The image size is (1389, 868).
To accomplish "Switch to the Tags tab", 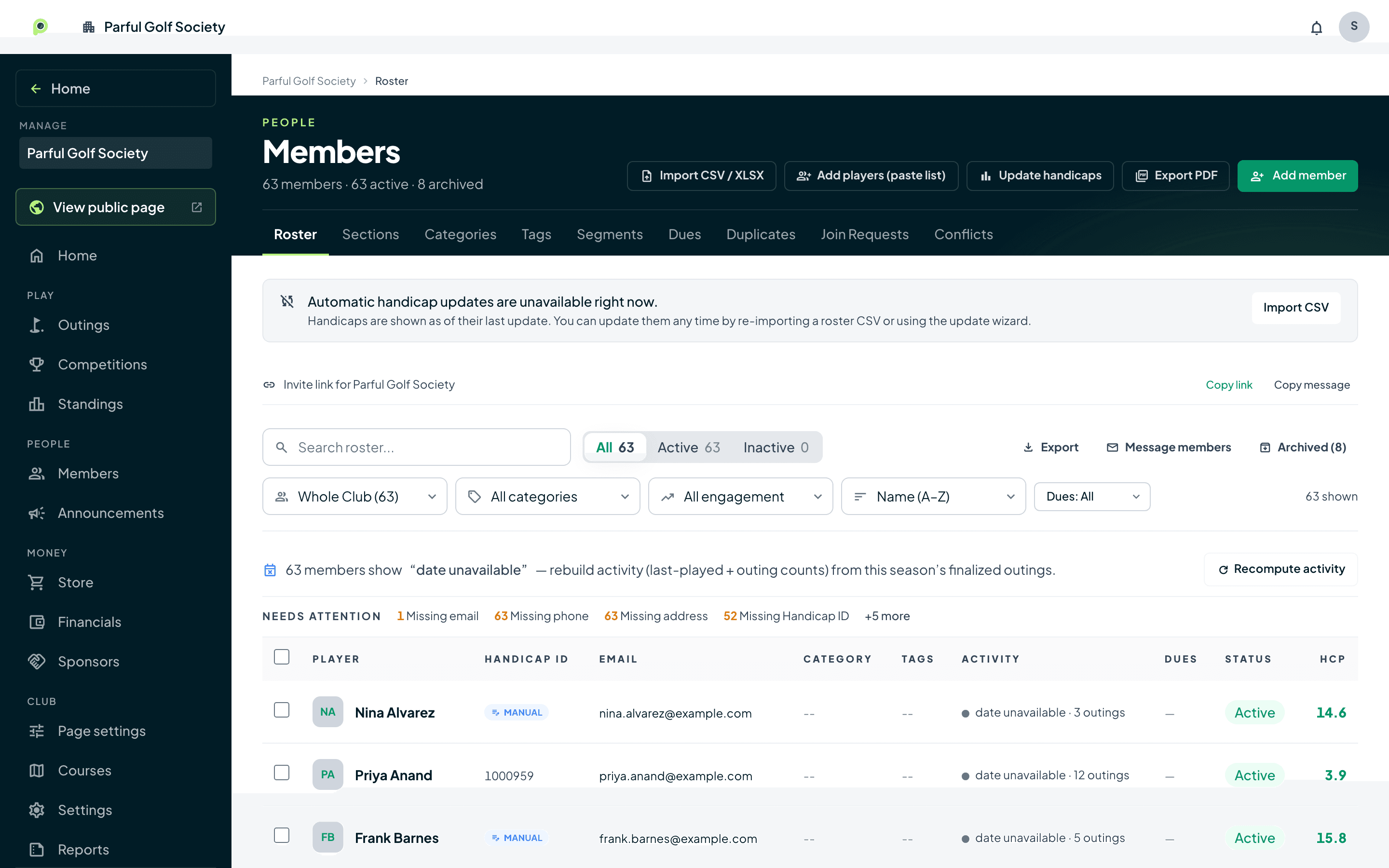I will click(536, 234).
